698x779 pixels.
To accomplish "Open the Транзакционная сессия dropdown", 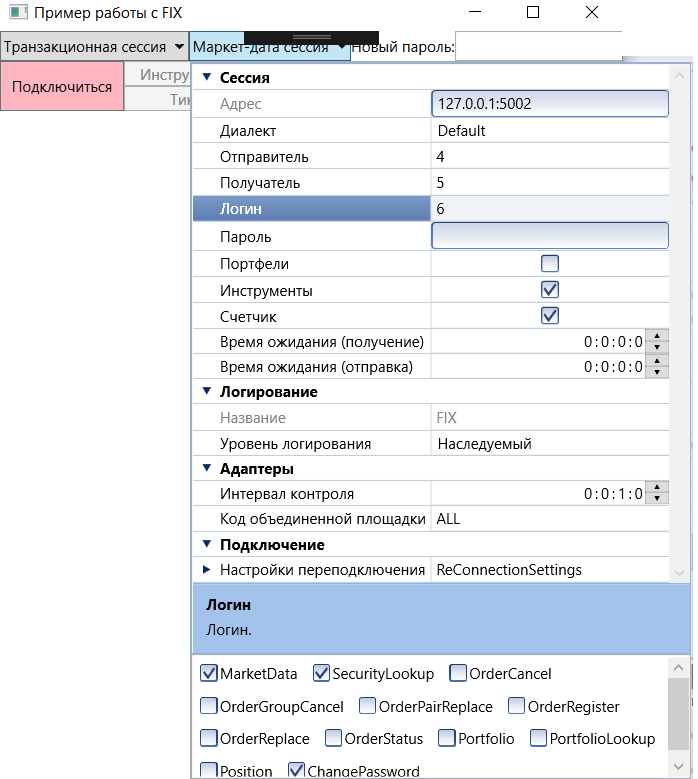I will [94, 47].
